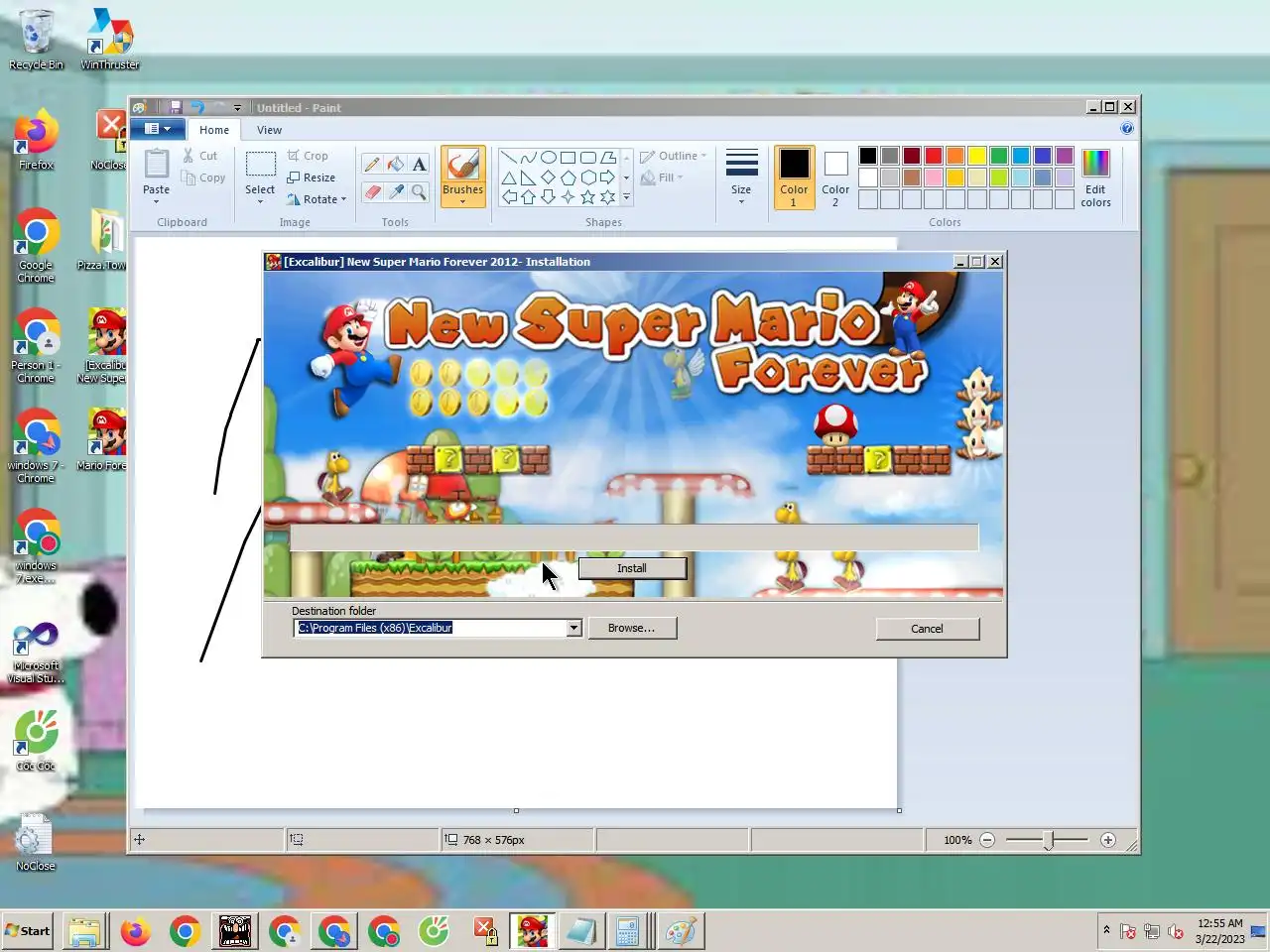Expand the Shapes gallery more arrow

coord(626,197)
